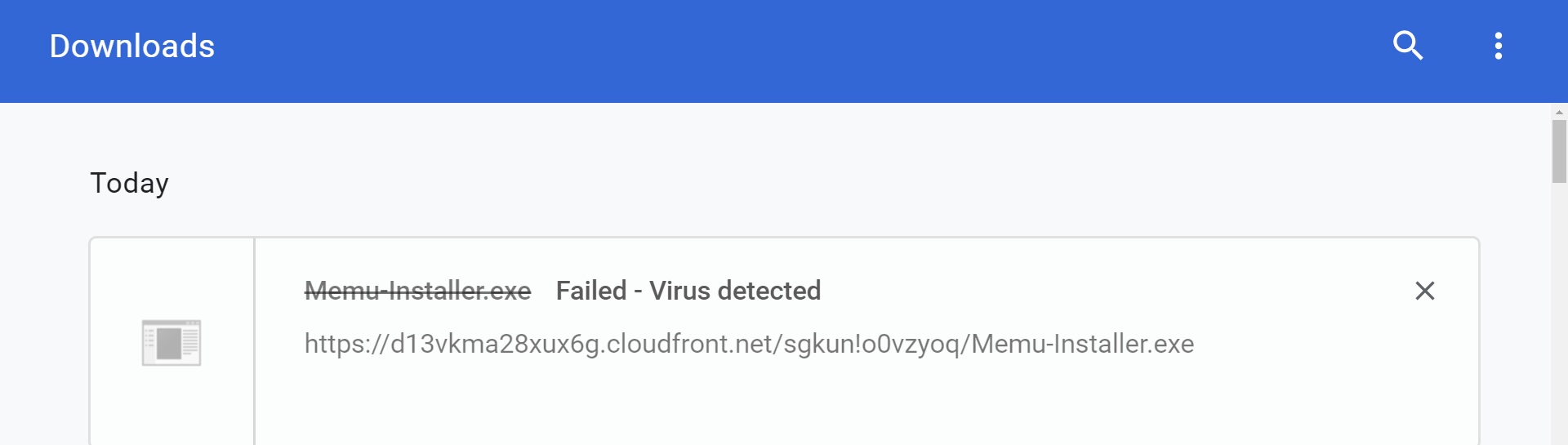Viewport: 1568px width, 445px height.
Task: Click the word "Failed" in the download status
Action: click(x=591, y=291)
